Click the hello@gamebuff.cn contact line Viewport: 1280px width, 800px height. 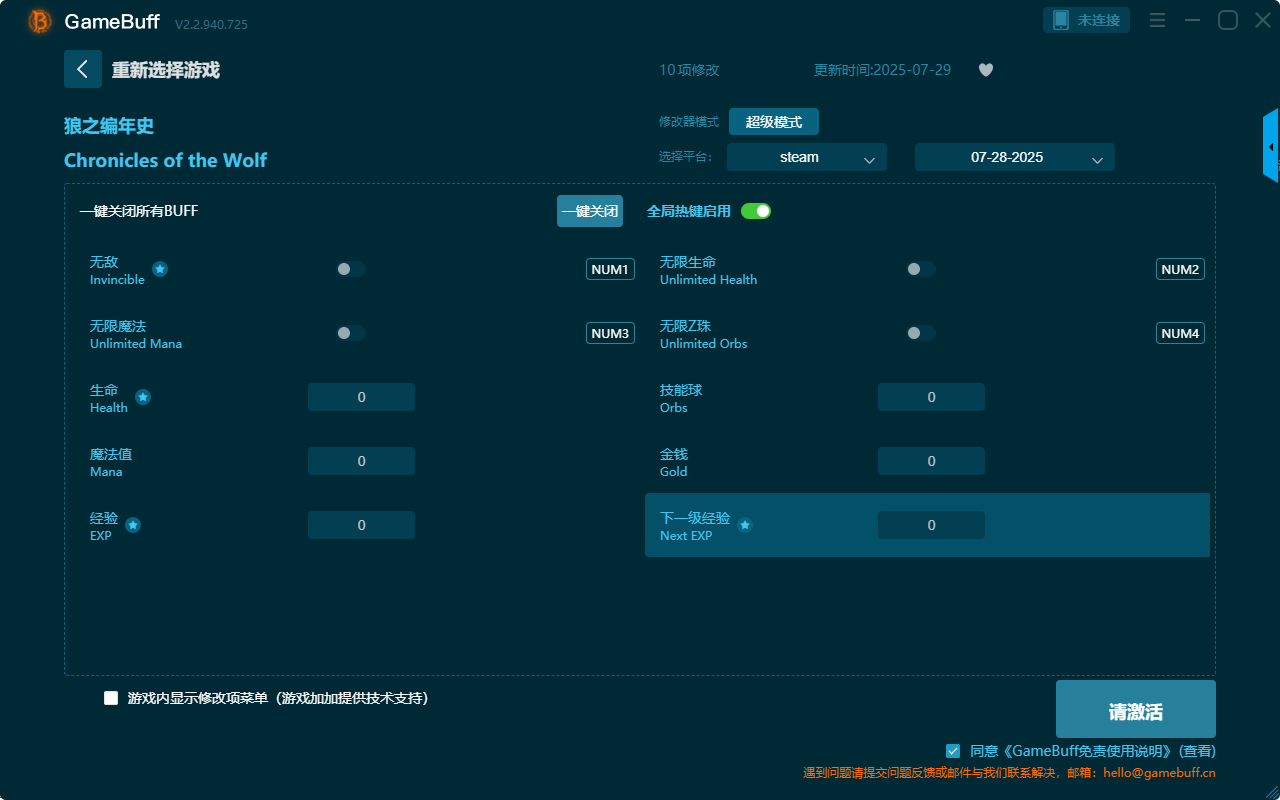pyautogui.click(x=1009, y=773)
